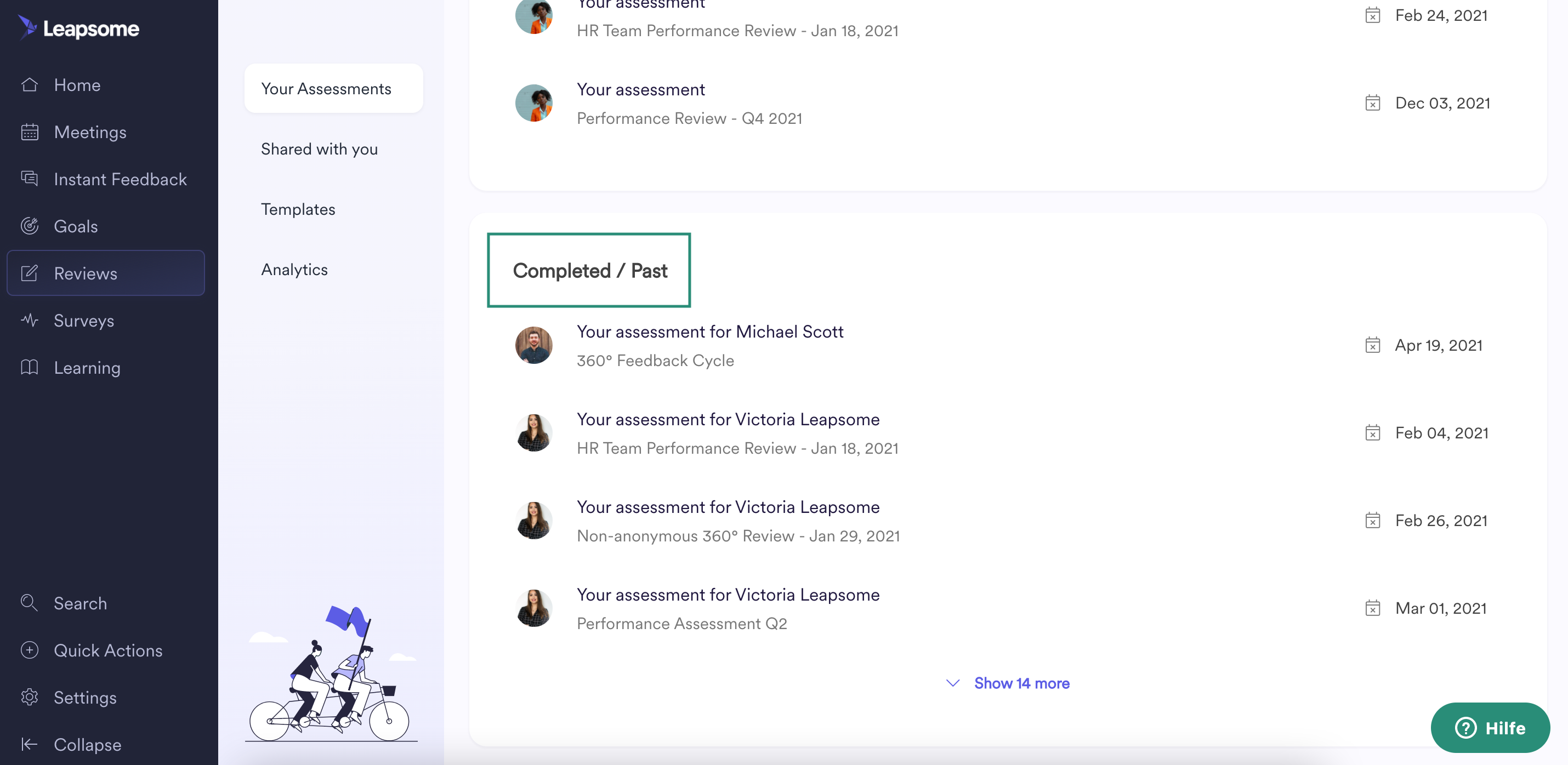Open Quick Actions in sidebar
1568x765 pixels.
[x=109, y=650]
